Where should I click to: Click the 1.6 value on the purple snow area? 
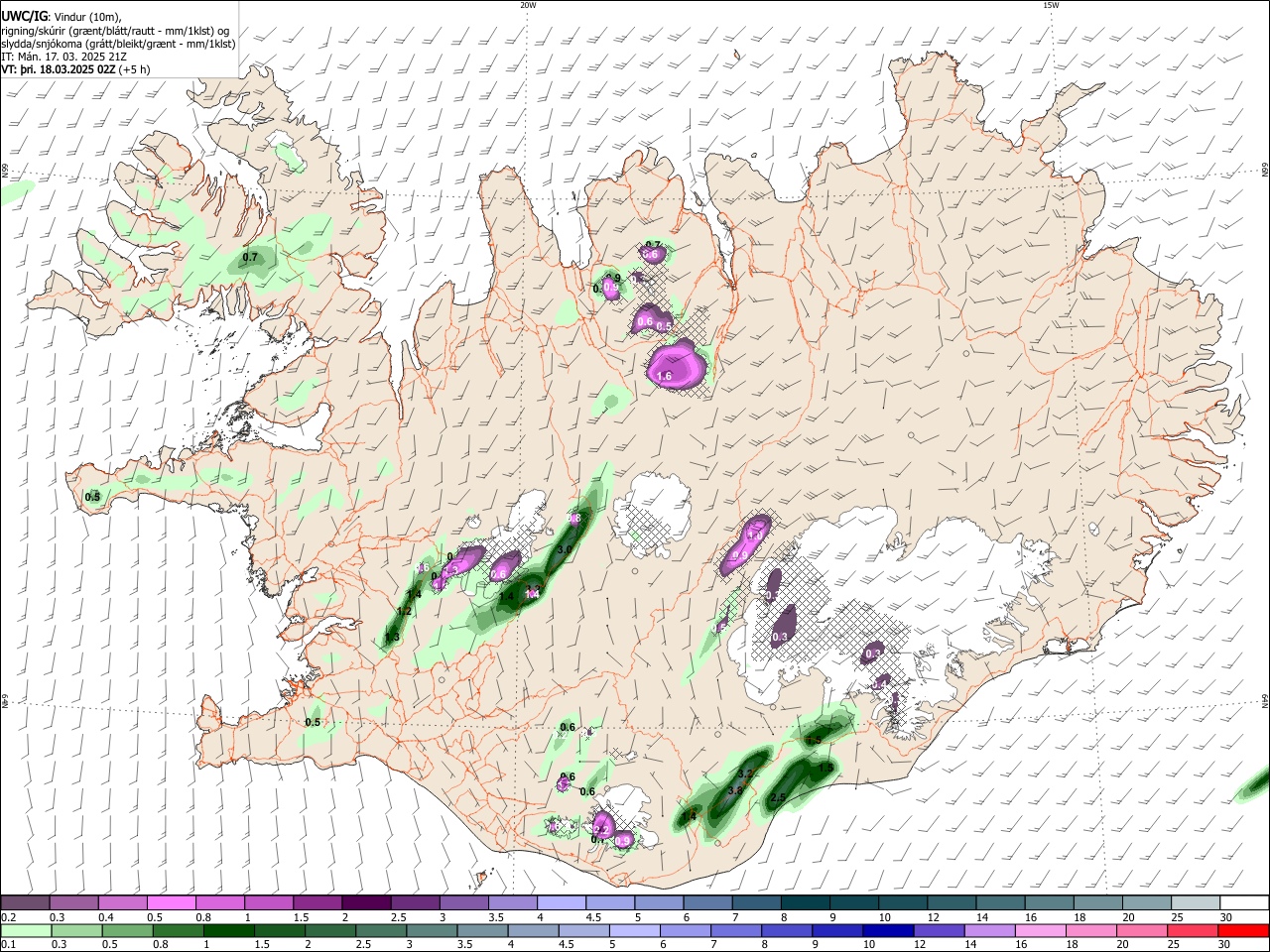[665, 377]
